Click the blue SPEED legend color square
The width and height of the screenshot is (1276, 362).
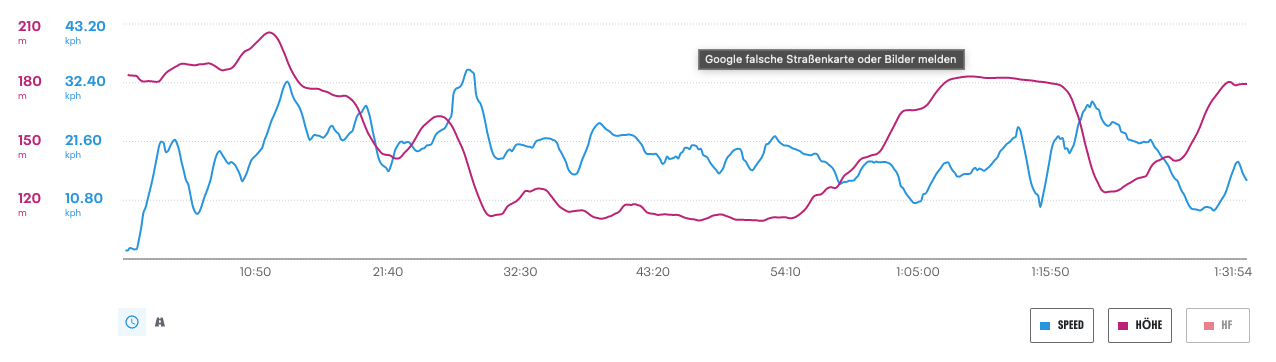click(x=1045, y=326)
